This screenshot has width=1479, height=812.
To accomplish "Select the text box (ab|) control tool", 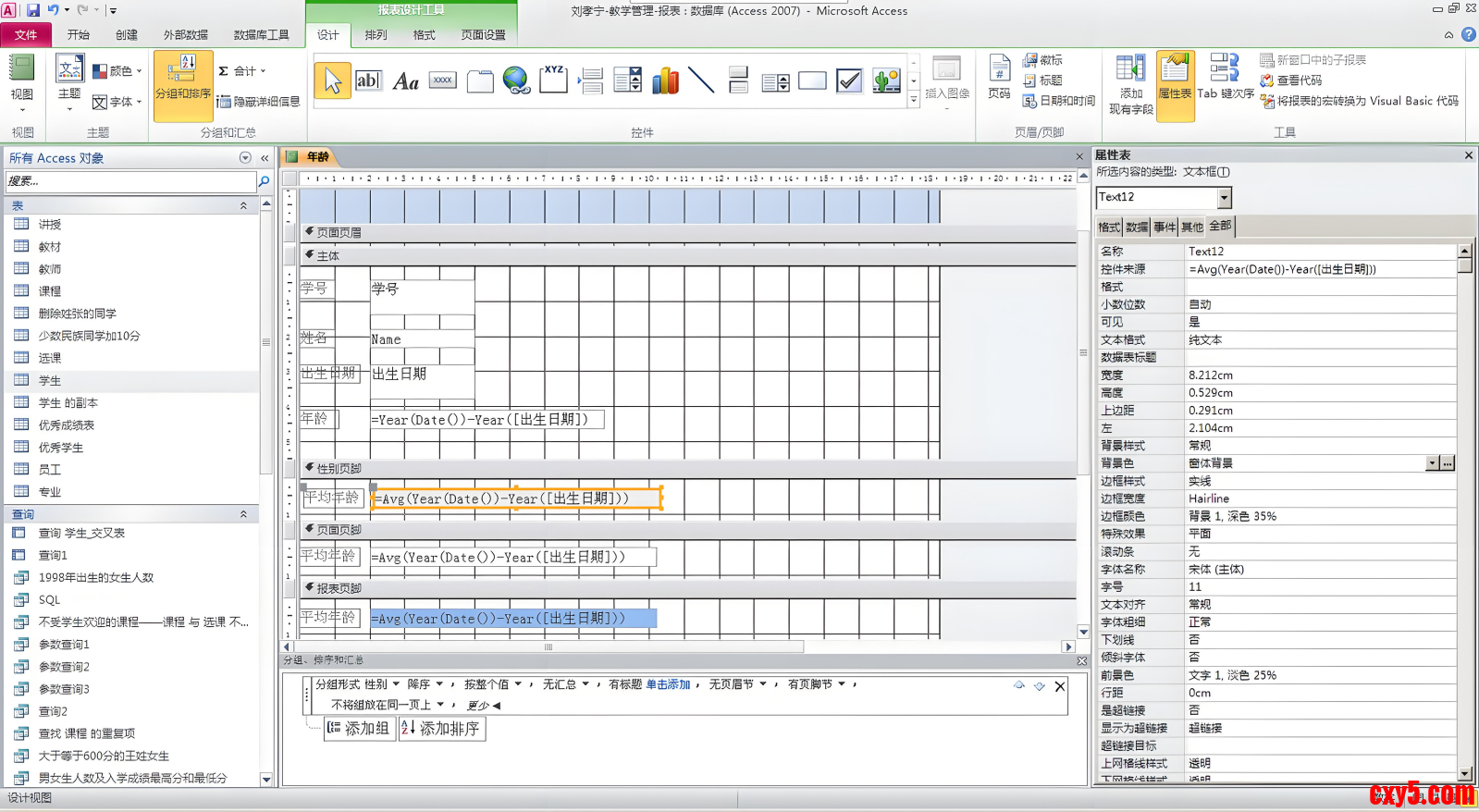I will [x=368, y=81].
